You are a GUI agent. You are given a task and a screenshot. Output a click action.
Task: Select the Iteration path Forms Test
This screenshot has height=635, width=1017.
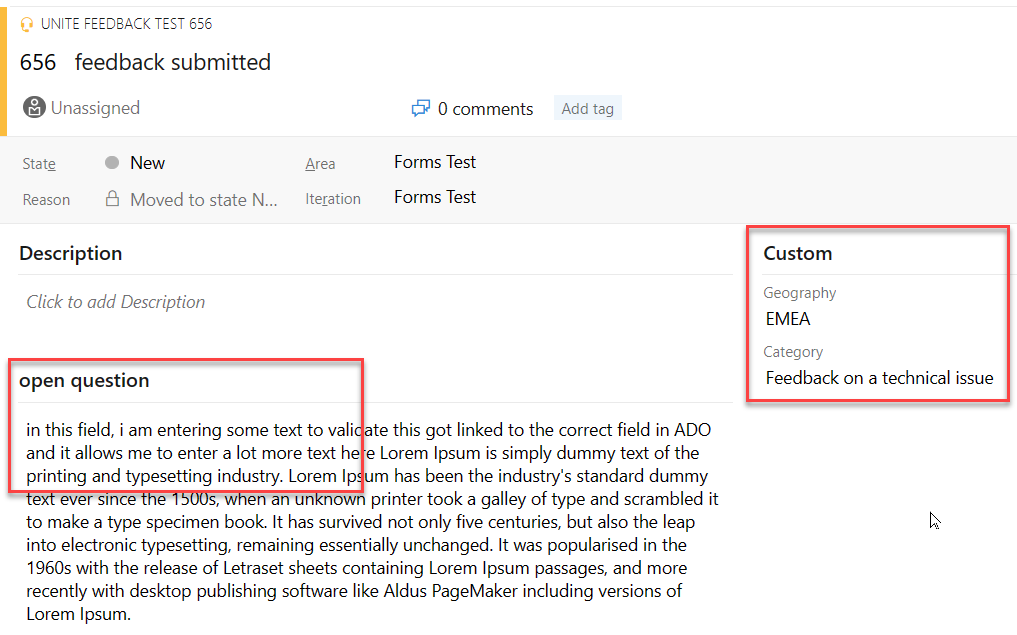tap(435, 197)
